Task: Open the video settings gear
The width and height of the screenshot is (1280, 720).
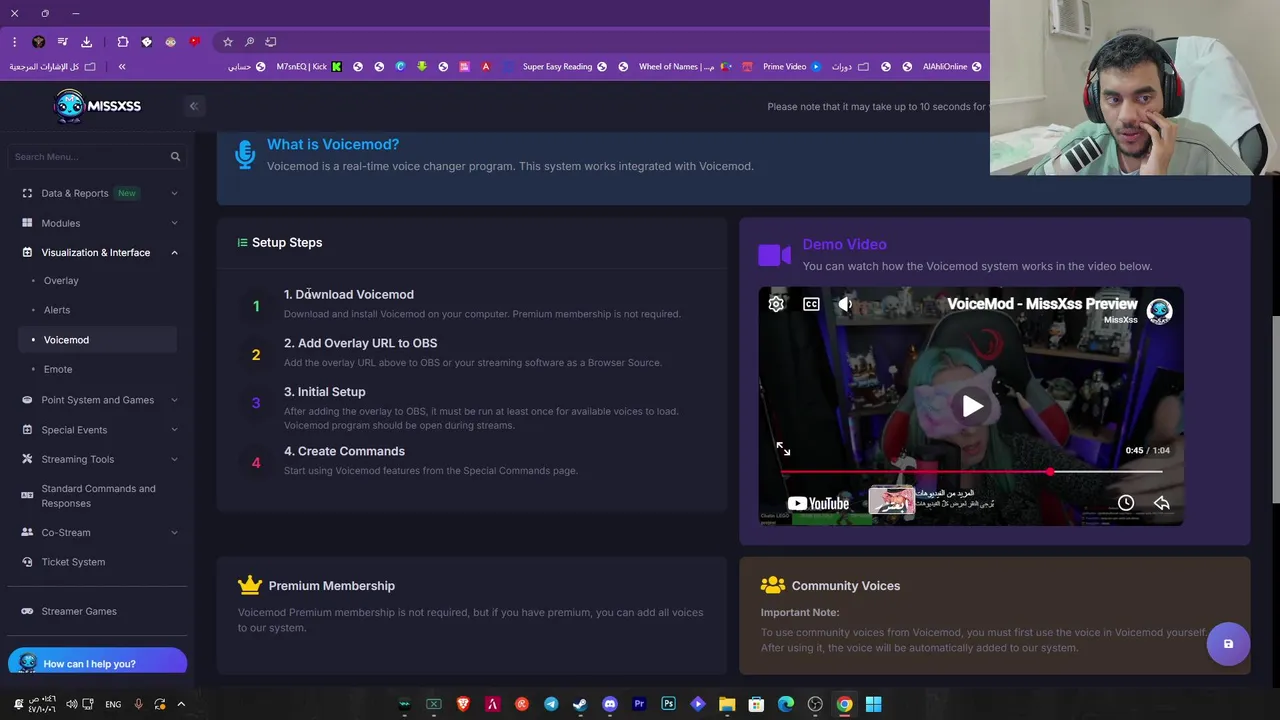Action: pyautogui.click(x=776, y=304)
